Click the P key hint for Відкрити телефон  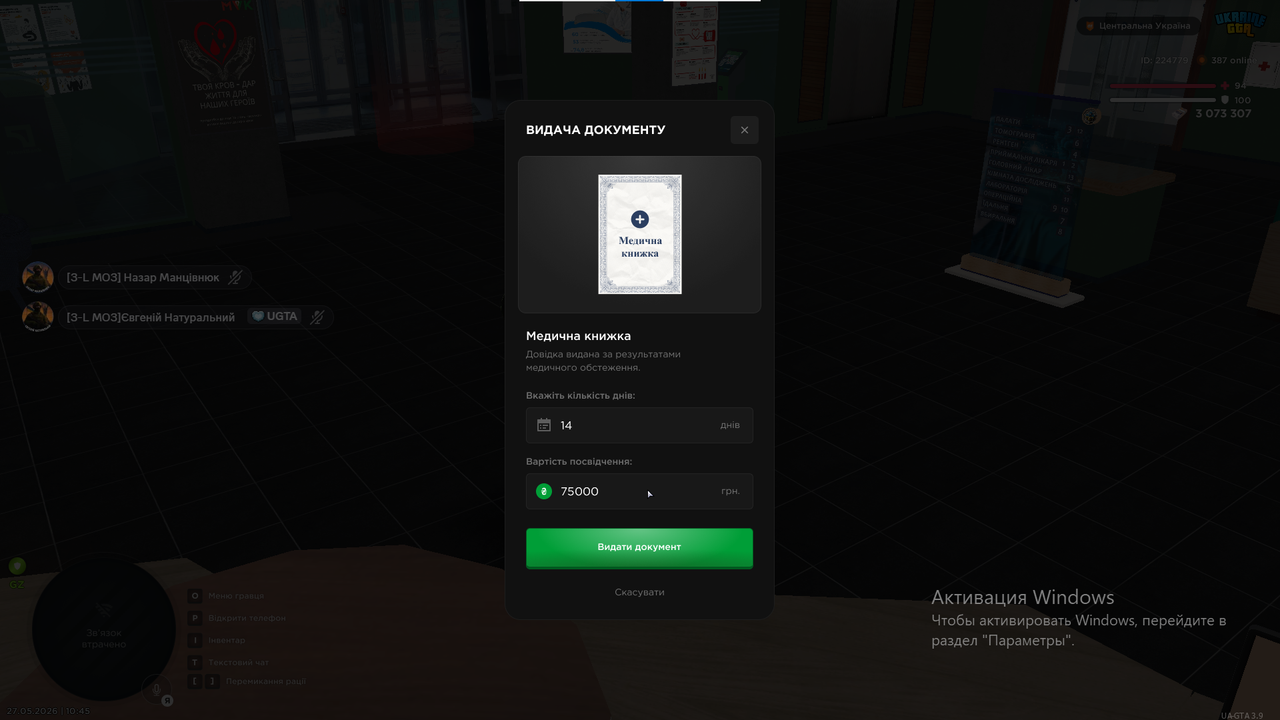(x=195, y=618)
